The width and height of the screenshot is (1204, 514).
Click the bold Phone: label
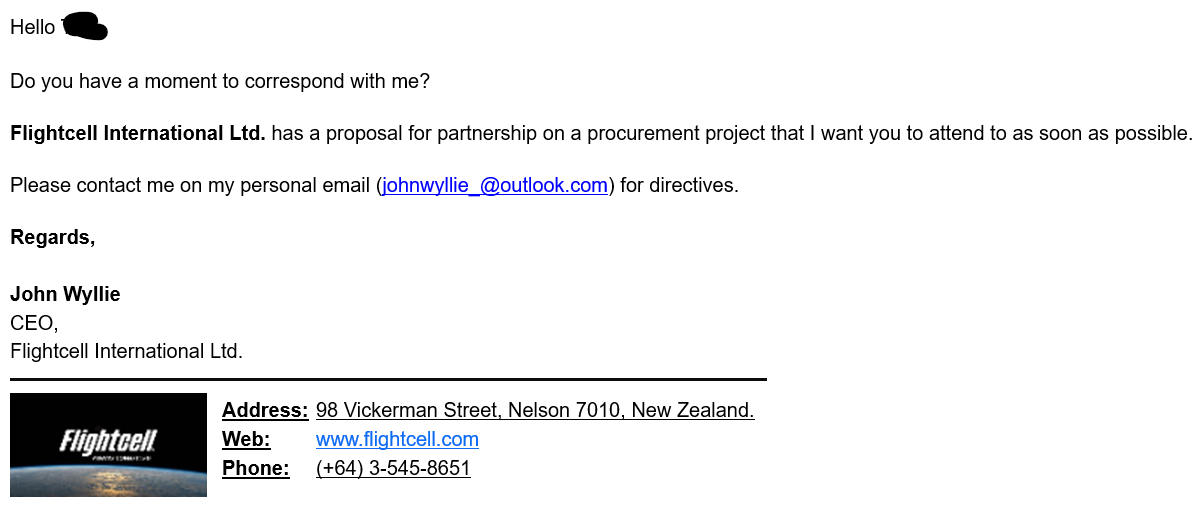pos(256,469)
